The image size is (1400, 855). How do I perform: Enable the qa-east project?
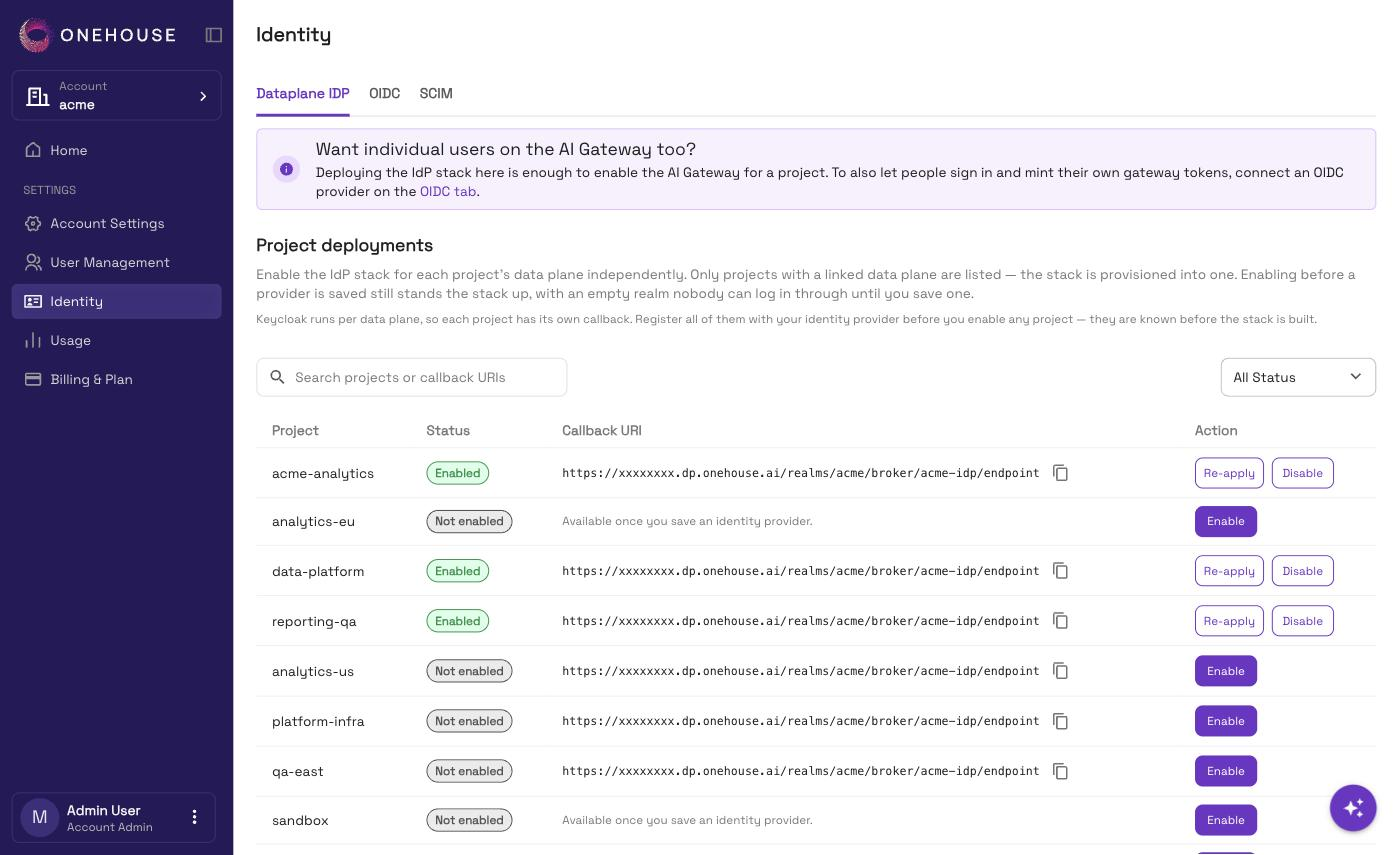pyautogui.click(x=1226, y=771)
